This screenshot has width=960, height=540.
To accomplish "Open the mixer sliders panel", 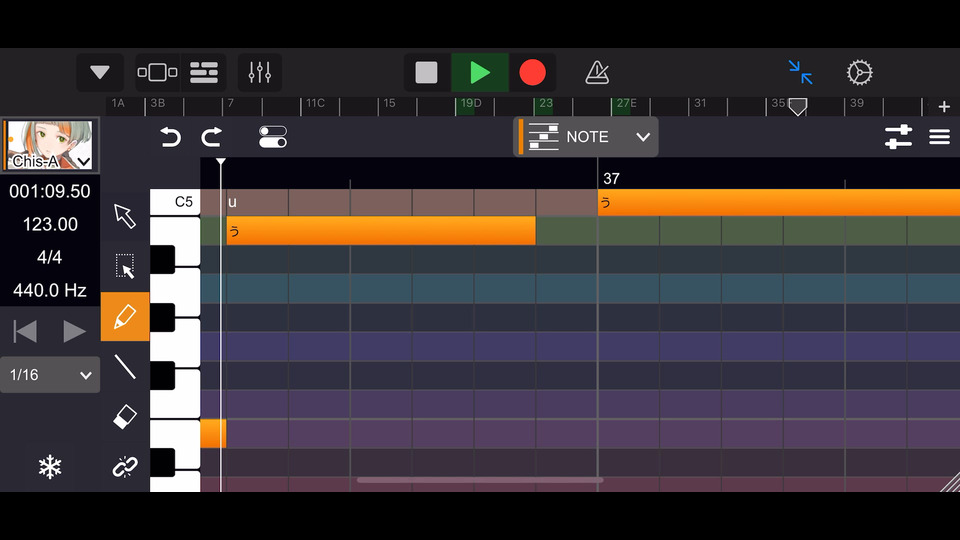I will coord(260,73).
